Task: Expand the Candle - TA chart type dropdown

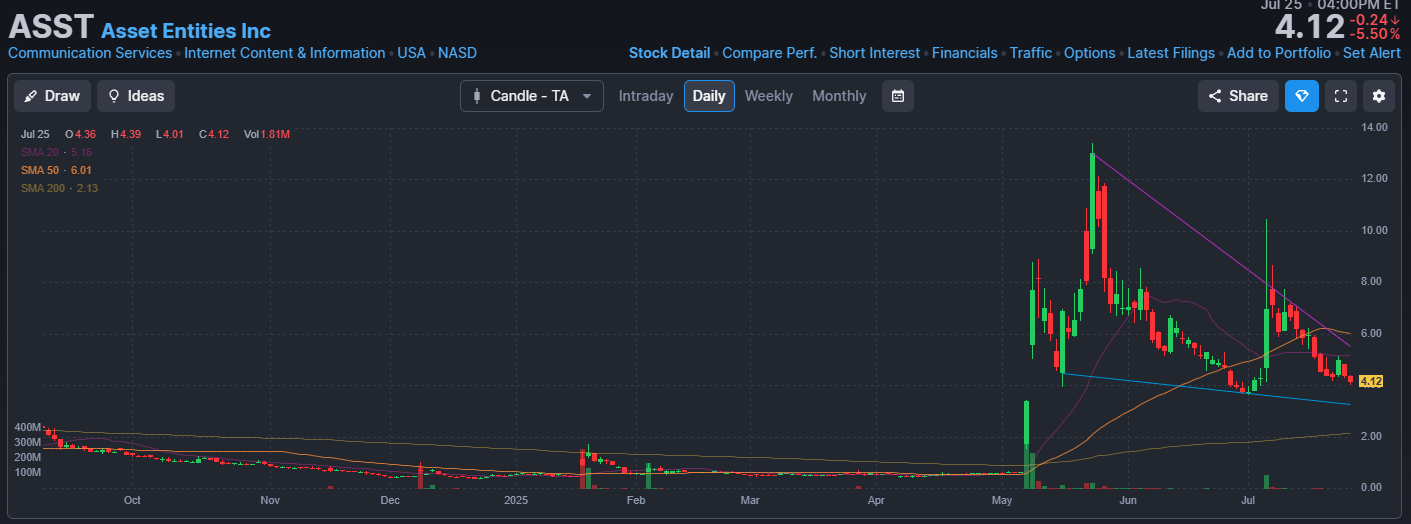Action: (532, 96)
